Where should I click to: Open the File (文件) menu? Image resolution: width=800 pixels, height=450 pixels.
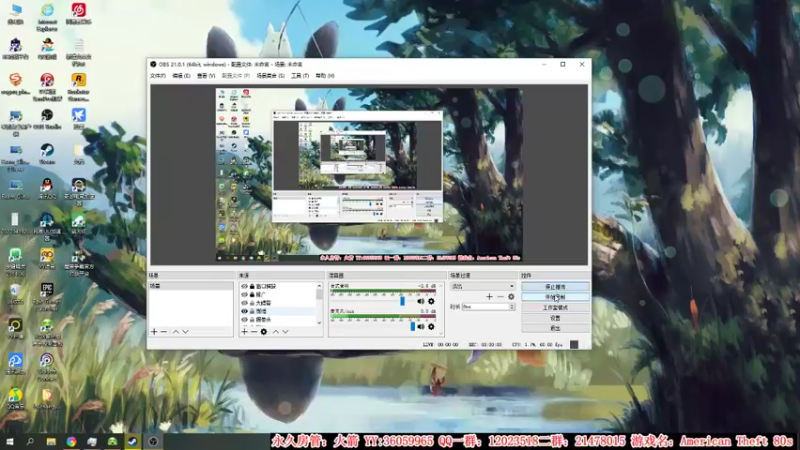158,76
